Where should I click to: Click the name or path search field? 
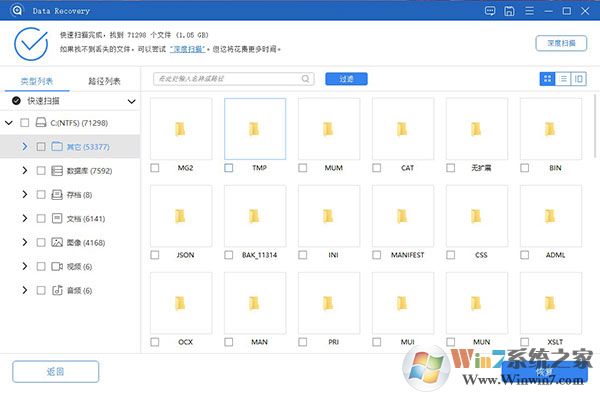pyautogui.click(x=233, y=79)
